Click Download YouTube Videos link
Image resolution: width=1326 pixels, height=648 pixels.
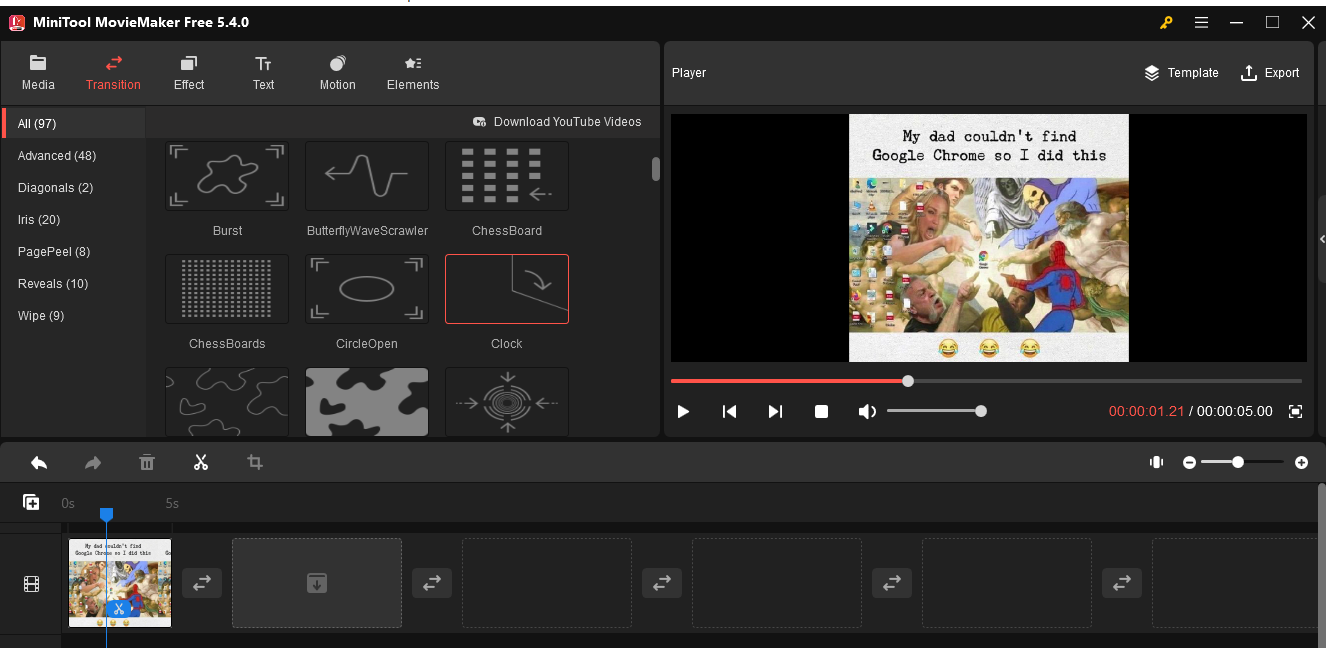click(x=557, y=122)
